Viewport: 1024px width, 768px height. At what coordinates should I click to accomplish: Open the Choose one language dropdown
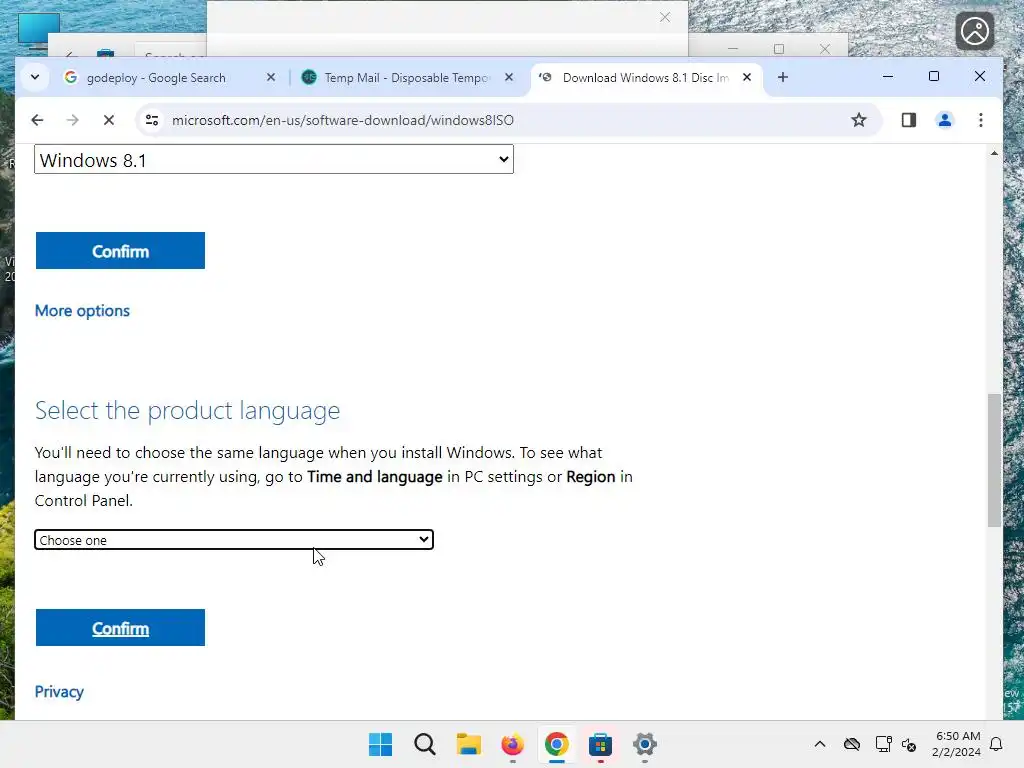coord(234,540)
